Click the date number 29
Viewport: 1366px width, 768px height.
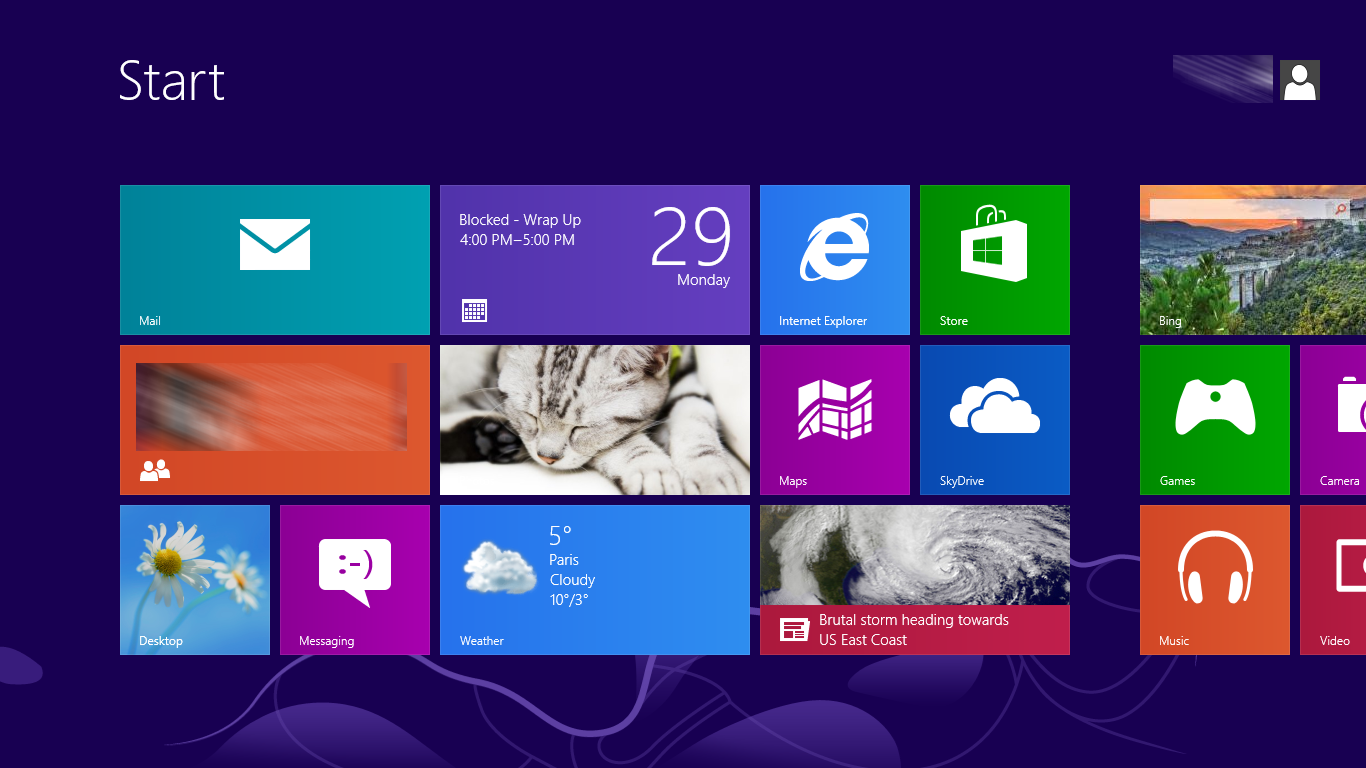click(x=691, y=237)
